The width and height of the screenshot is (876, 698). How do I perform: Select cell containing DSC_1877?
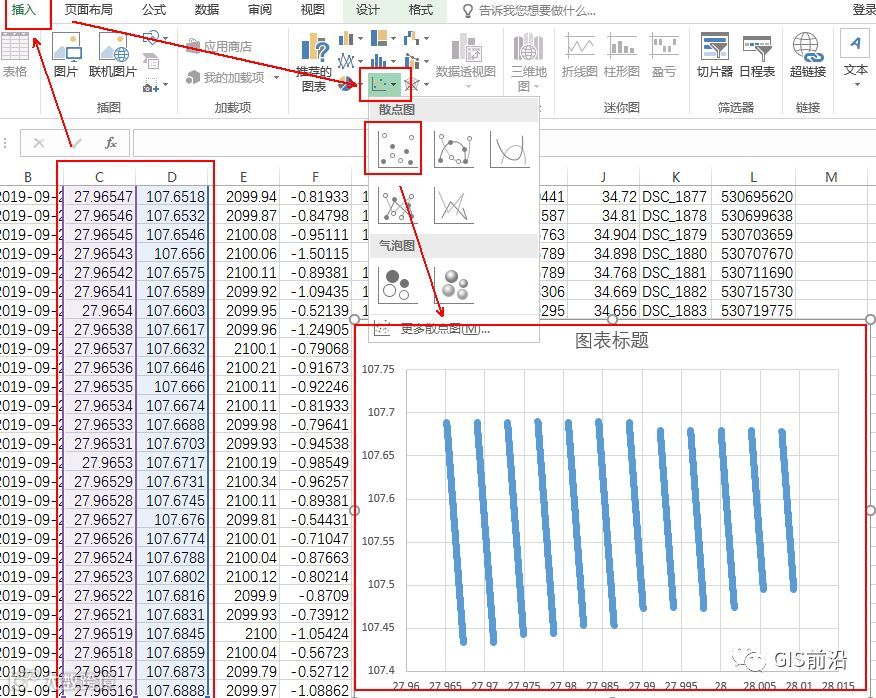(675, 196)
